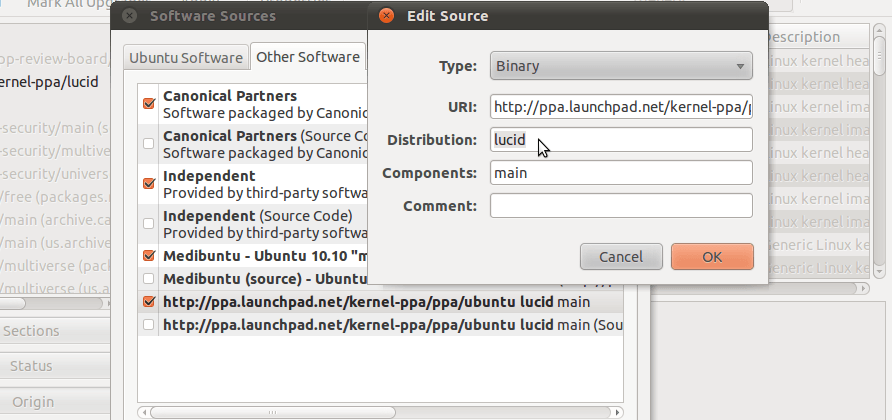Uncheck the first Canonical Partners checkbox
892x420 pixels.
point(149,103)
